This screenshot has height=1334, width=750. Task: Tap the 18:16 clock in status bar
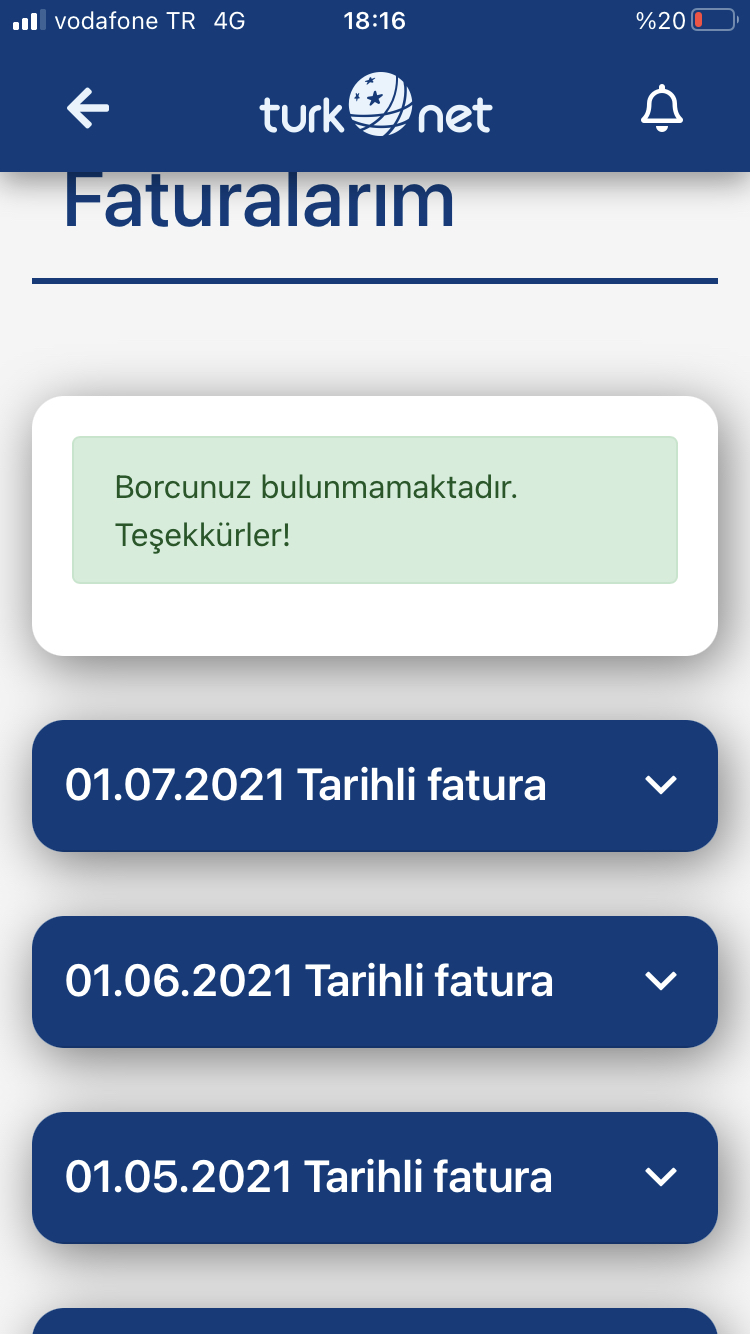pos(374,20)
